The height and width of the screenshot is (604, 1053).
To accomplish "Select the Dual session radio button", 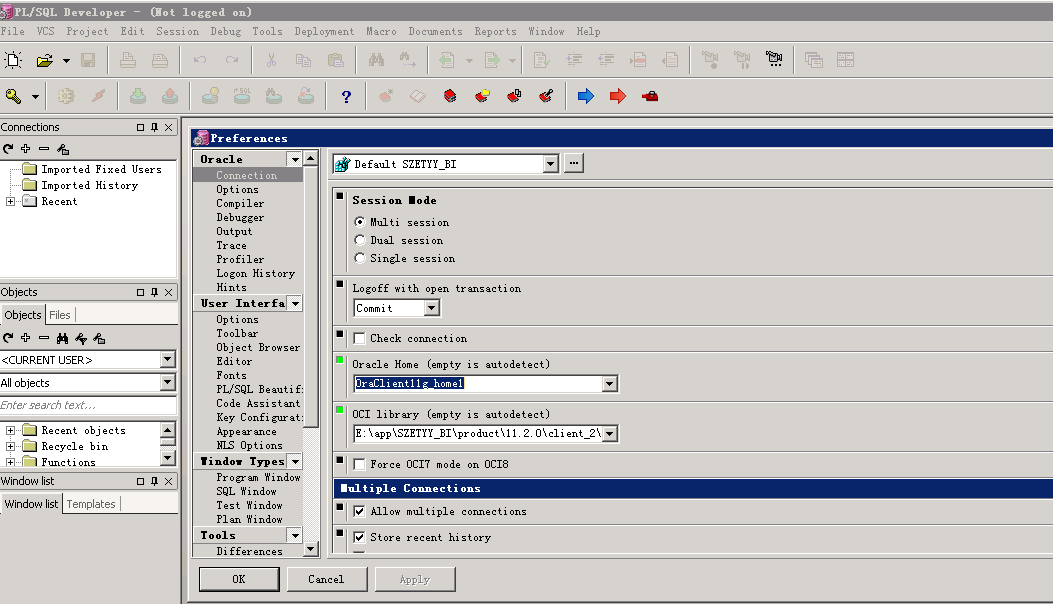I will (360, 240).
